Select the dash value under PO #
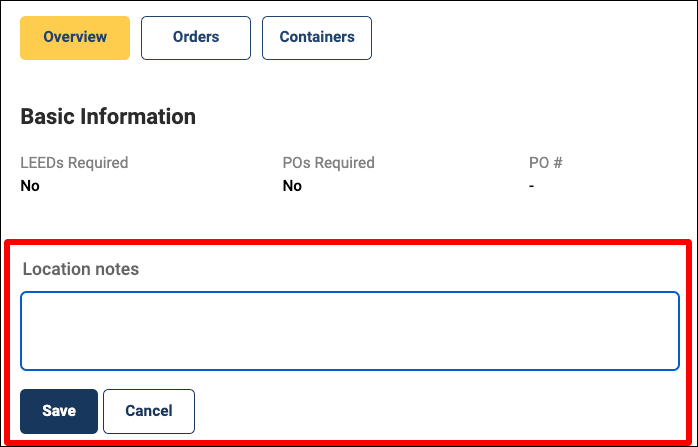Image resolution: width=698 pixels, height=447 pixels. [532, 186]
